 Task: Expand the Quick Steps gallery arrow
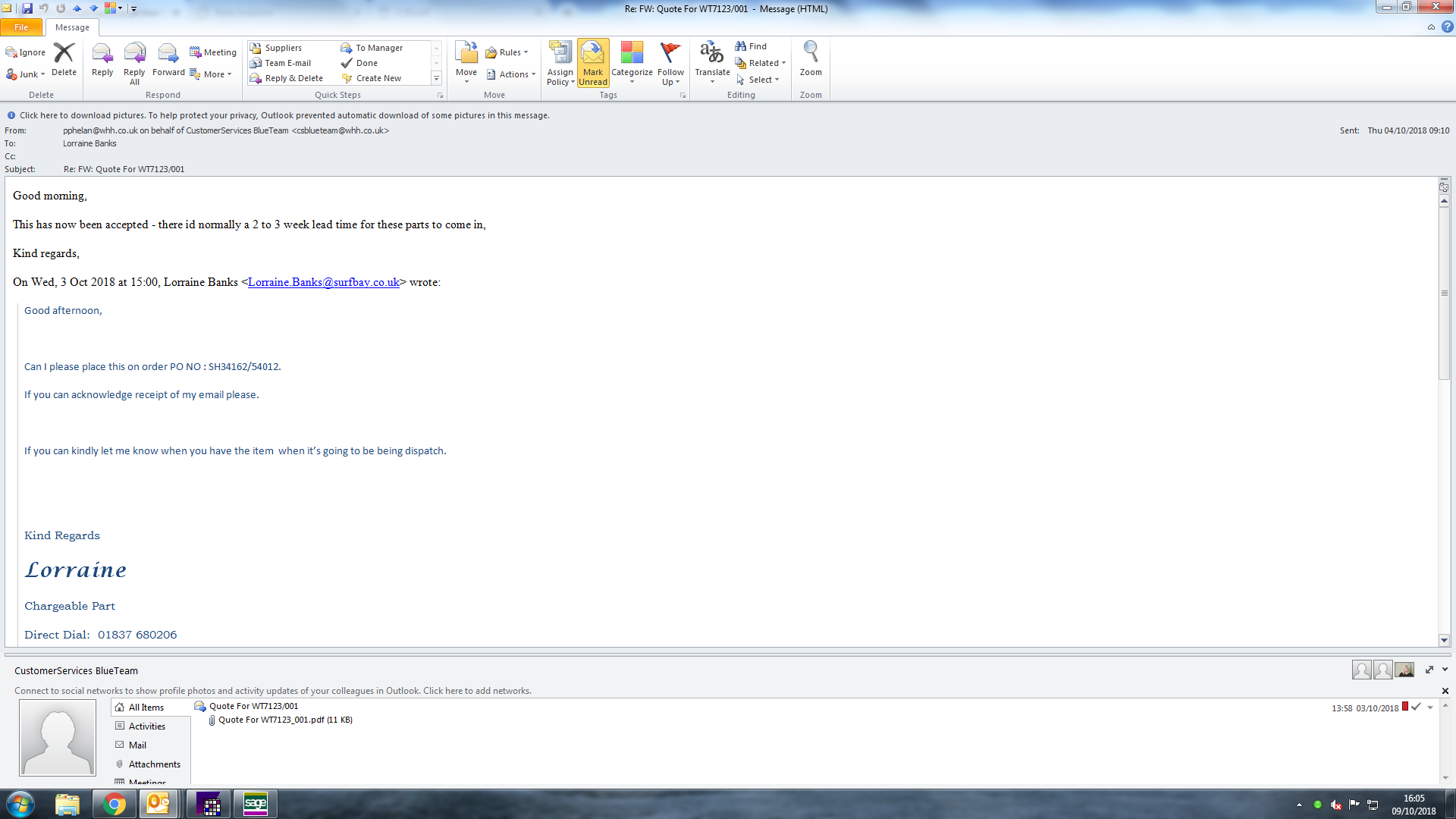(436, 78)
